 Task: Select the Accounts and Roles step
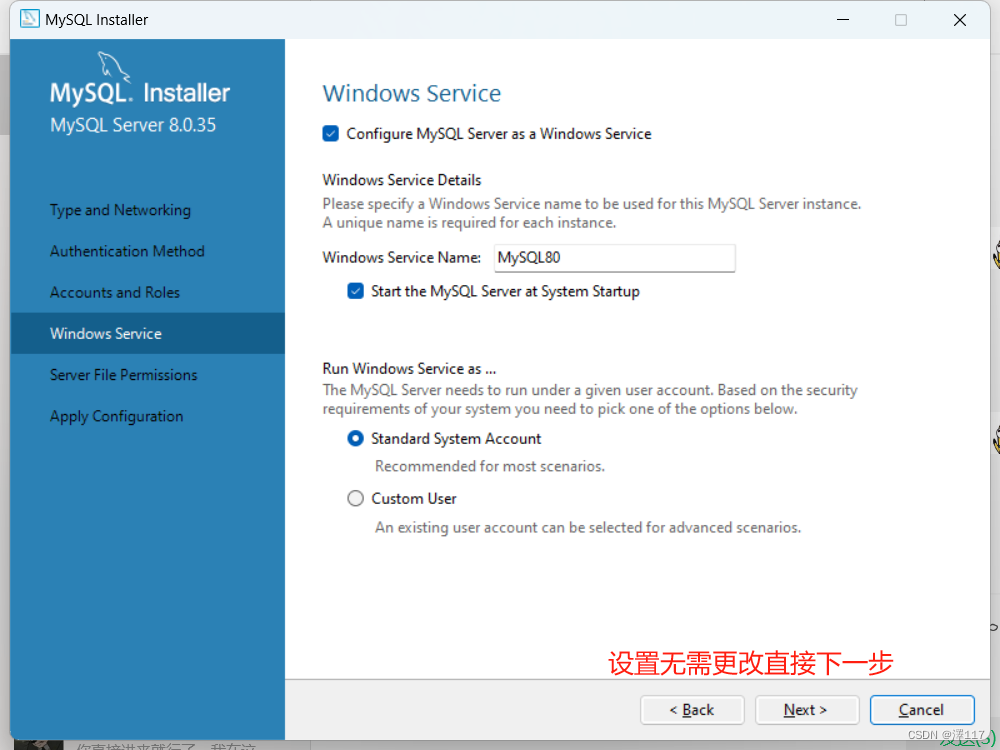pyautogui.click(x=115, y=292)
